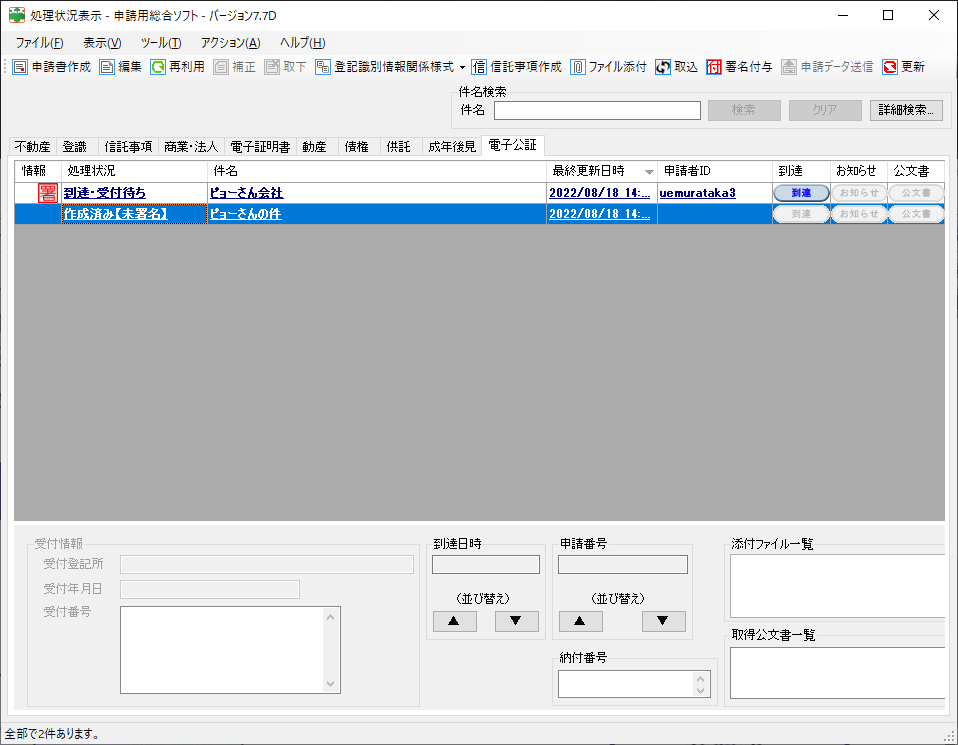Screen dimensions: 958x745
Task: Click the 件名 column header
Action: [377, 171]
